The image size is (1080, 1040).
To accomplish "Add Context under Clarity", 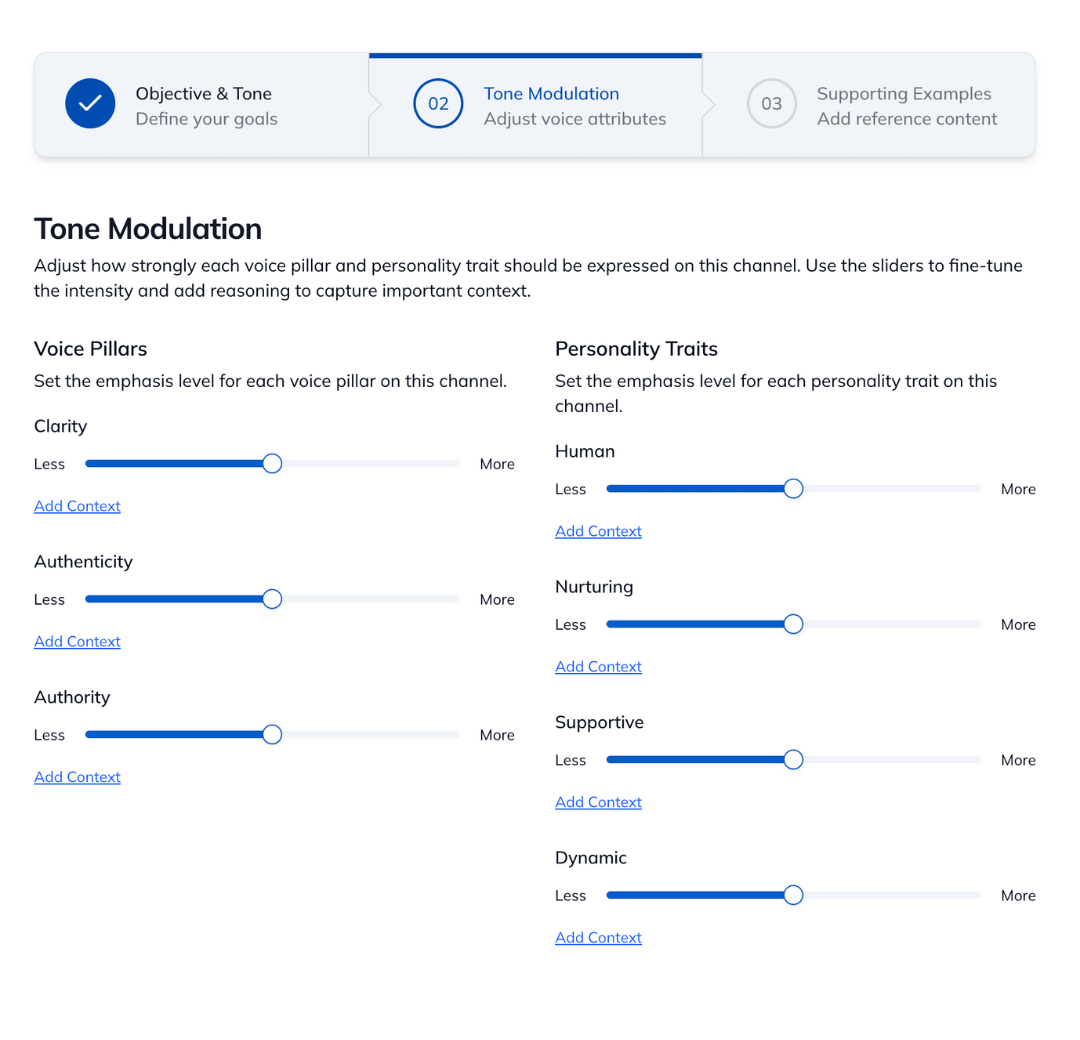I will (x=77, y=506).
